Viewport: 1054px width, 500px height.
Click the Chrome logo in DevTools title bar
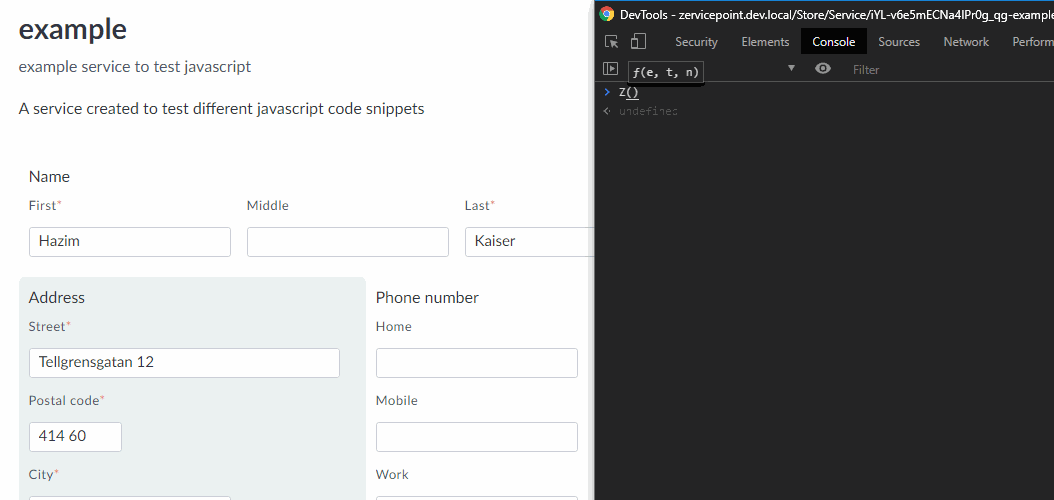pyautogui.click(x=606, y=14)
